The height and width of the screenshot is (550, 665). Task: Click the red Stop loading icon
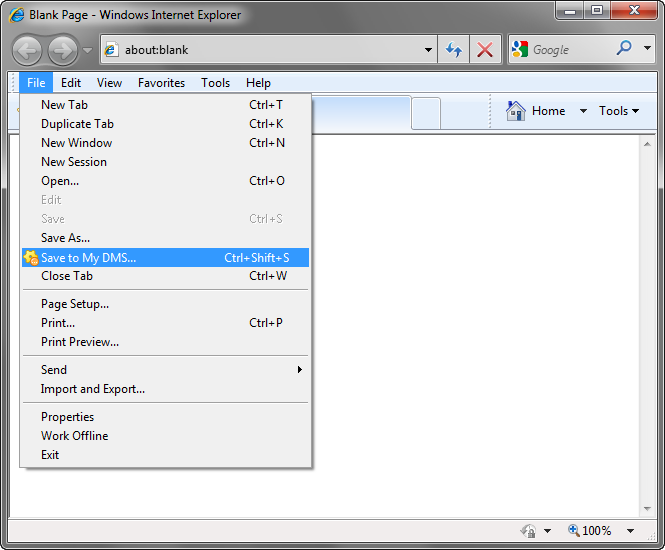coord(485,50)
